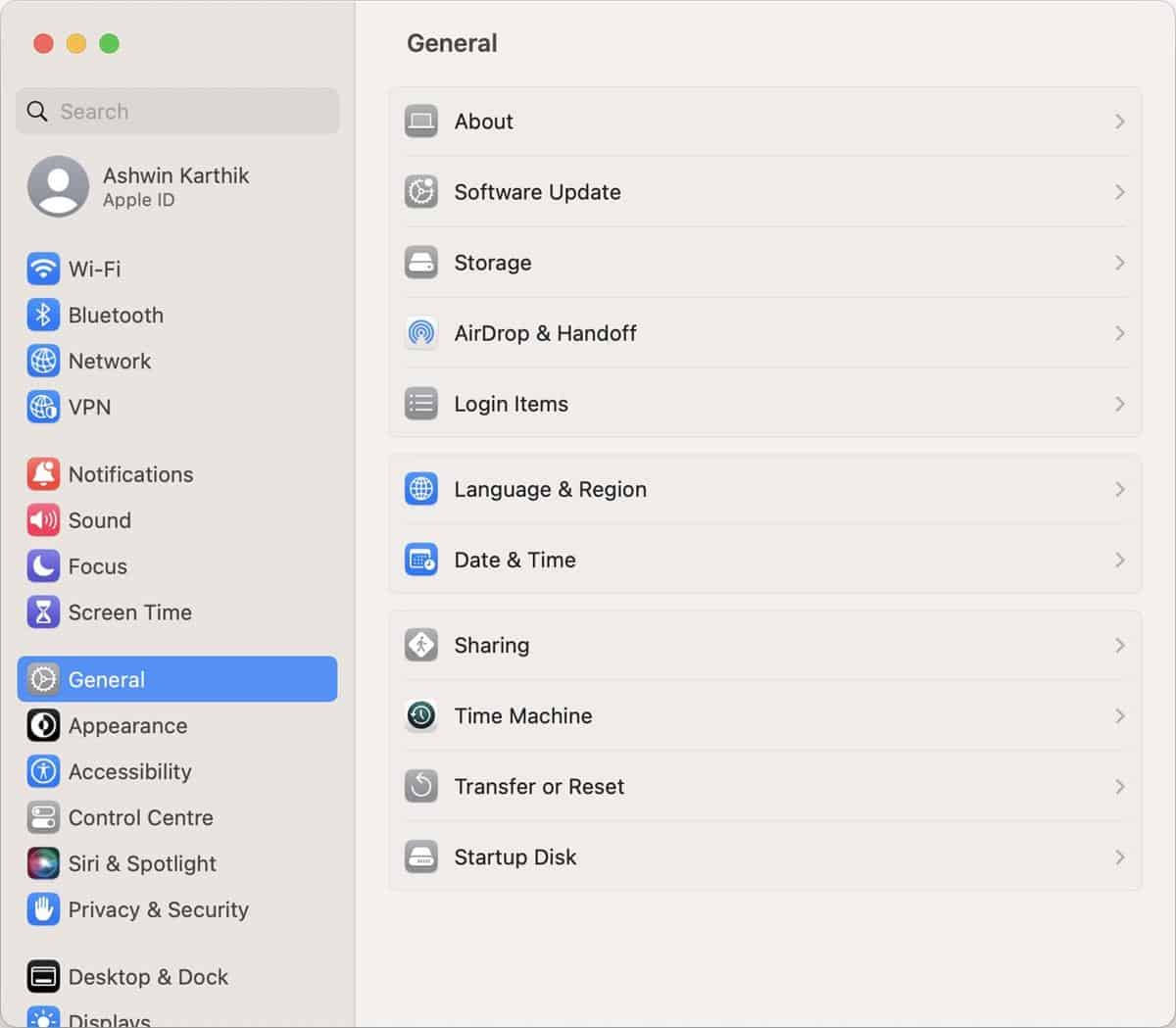Open Software Update using the right chevron
The height and width of the screenshot is (1028, 1176).
click(x=1119, y=192)
